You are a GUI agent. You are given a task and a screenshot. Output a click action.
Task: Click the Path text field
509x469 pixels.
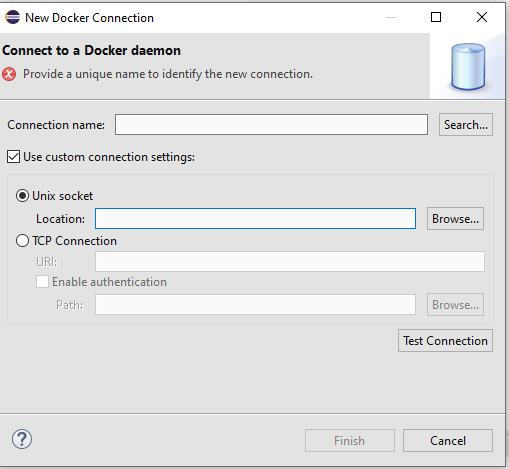255,305
